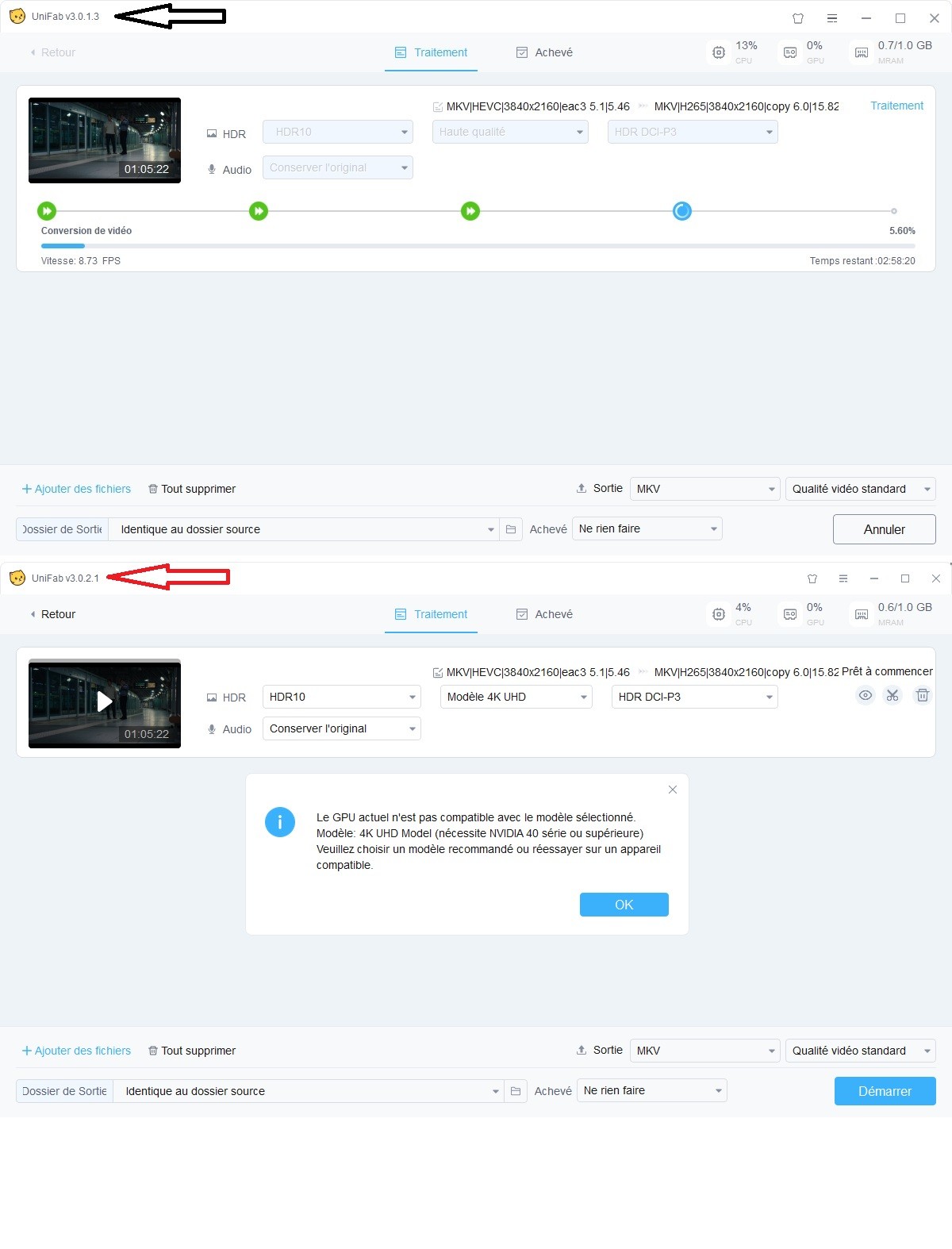Open skin/theme icon in UniFab v3.0.2.1 window
This screenshot has height=1249, width=952.
coord(812,578)
